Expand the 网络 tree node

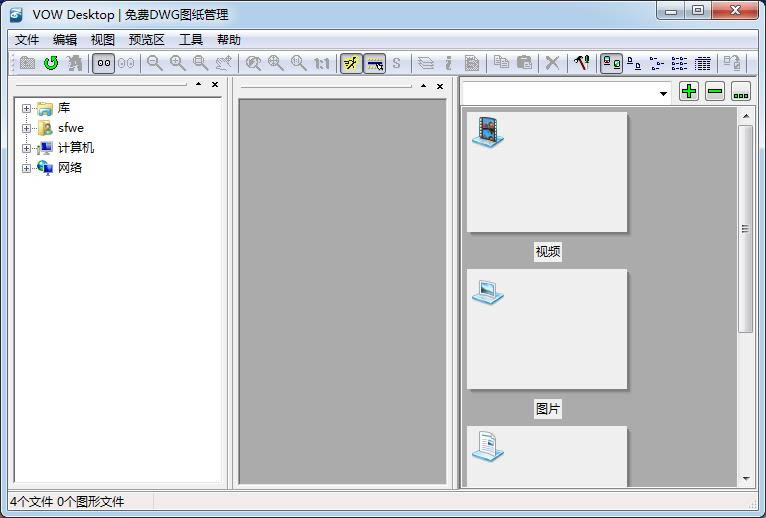26,168
